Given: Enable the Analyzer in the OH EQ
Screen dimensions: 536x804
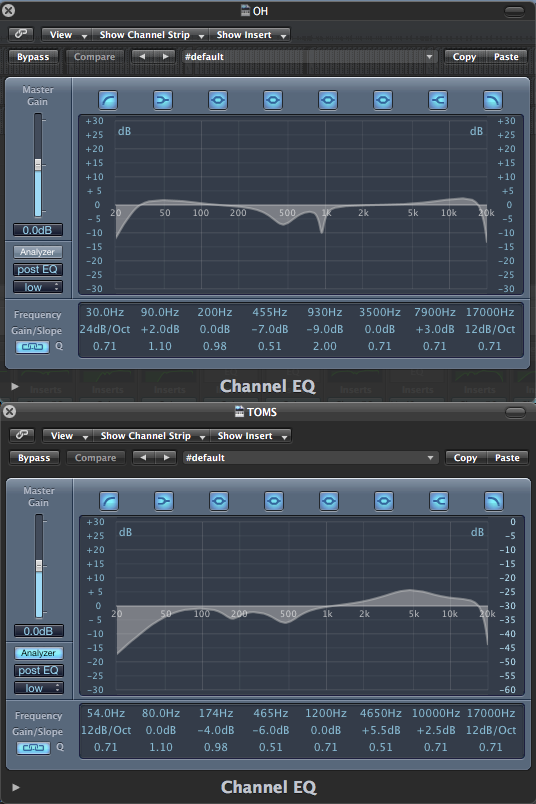Looking at the screenshot, I should (x=37, y=252).
